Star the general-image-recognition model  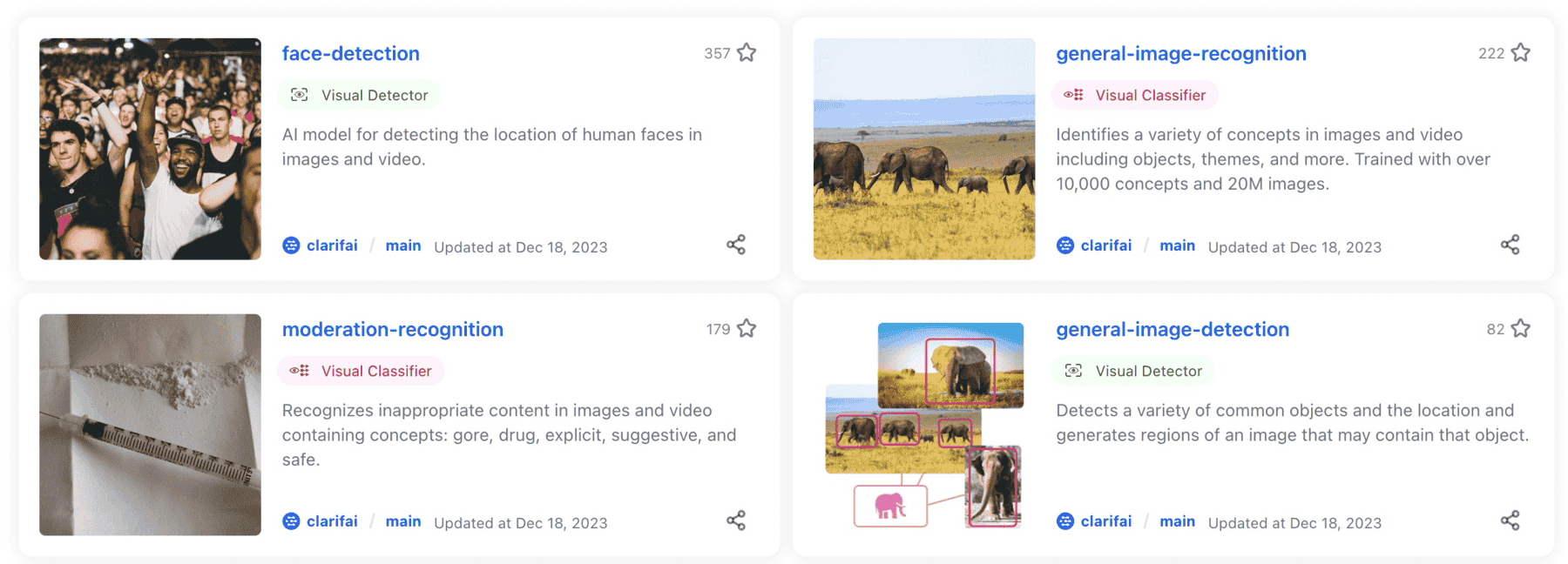tap(1521, 53)
